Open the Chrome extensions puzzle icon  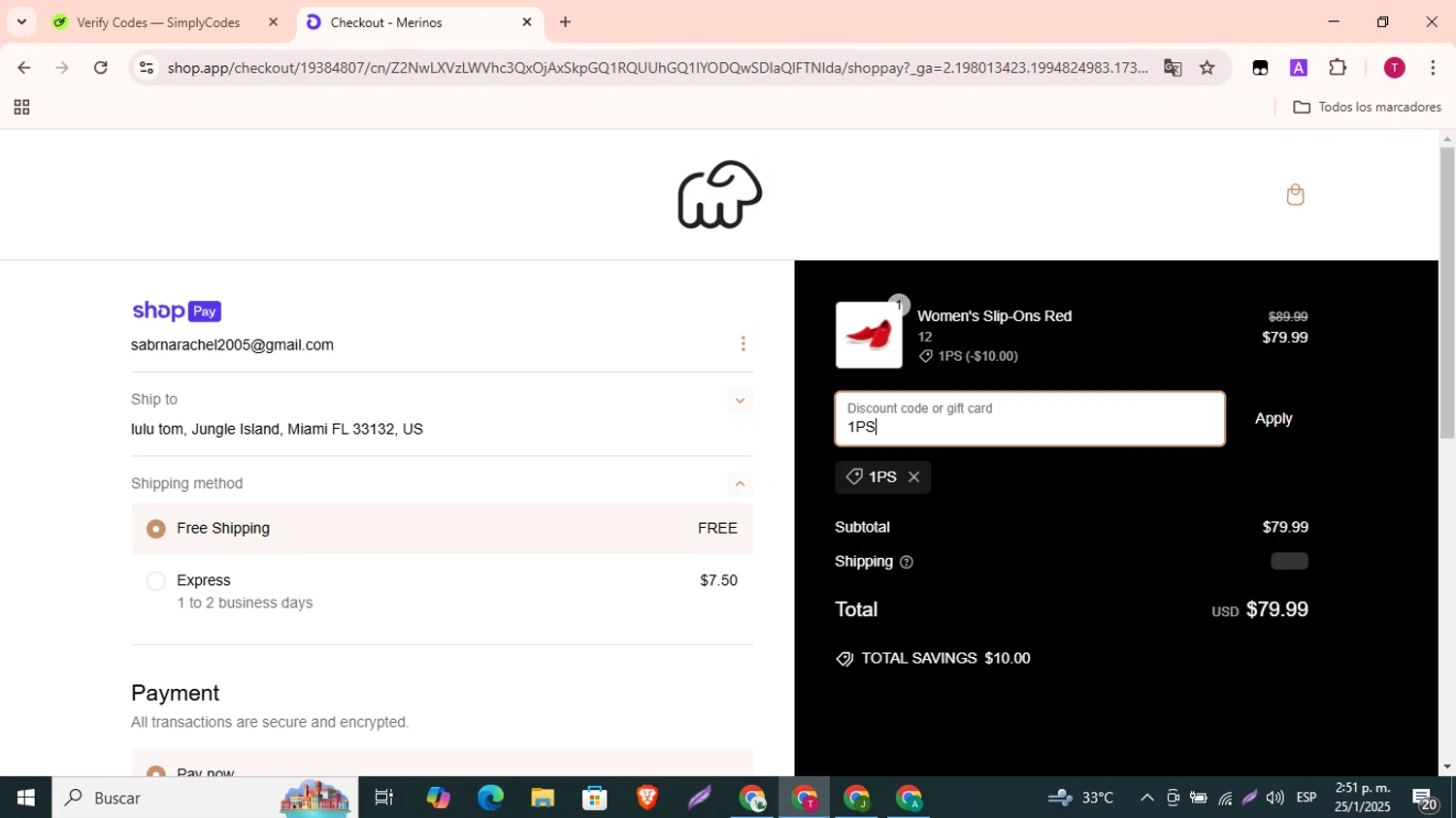coord(1338,68)
